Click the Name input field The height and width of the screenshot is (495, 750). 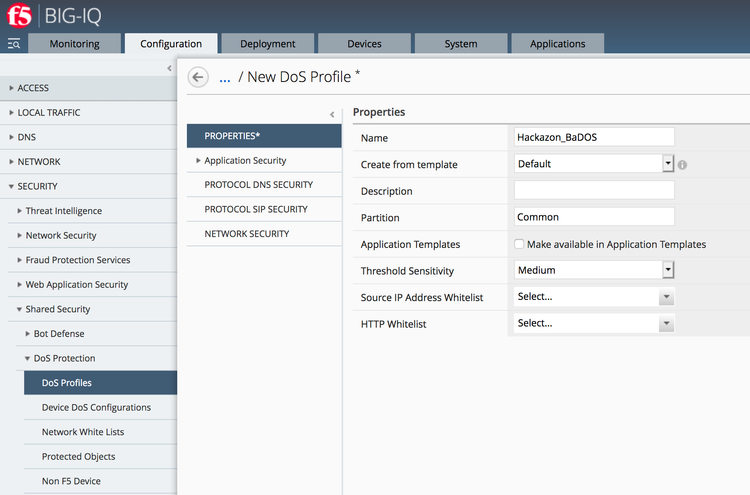click(x=594, y=137)
